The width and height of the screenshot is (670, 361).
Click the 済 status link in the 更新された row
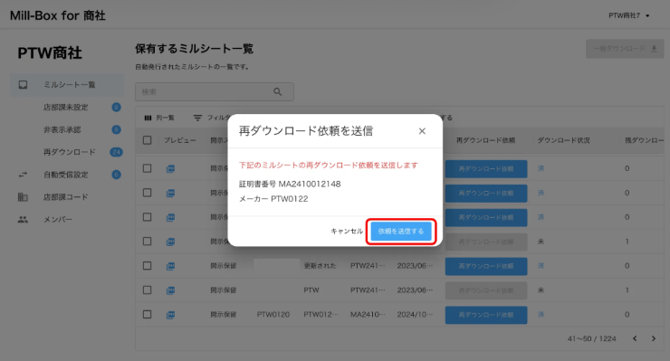click(541, 266)
